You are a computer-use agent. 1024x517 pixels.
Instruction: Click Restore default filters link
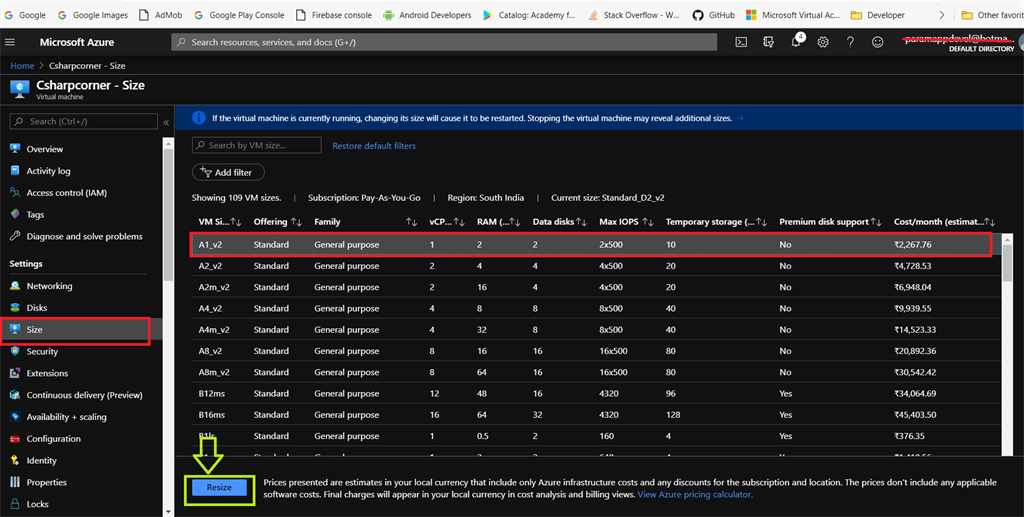point(374,146)
